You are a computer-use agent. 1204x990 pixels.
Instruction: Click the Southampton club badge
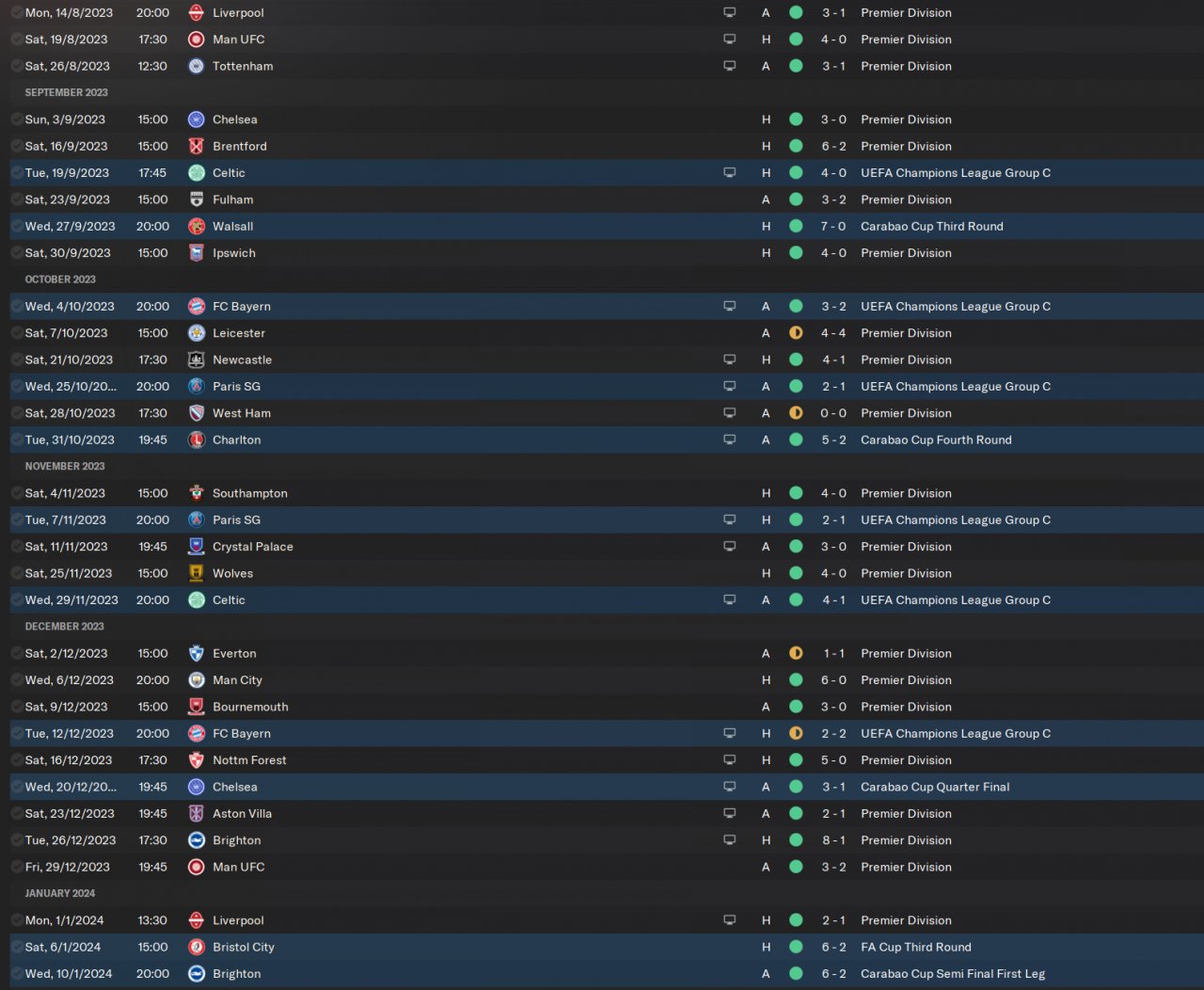click(x=197, y=494)
